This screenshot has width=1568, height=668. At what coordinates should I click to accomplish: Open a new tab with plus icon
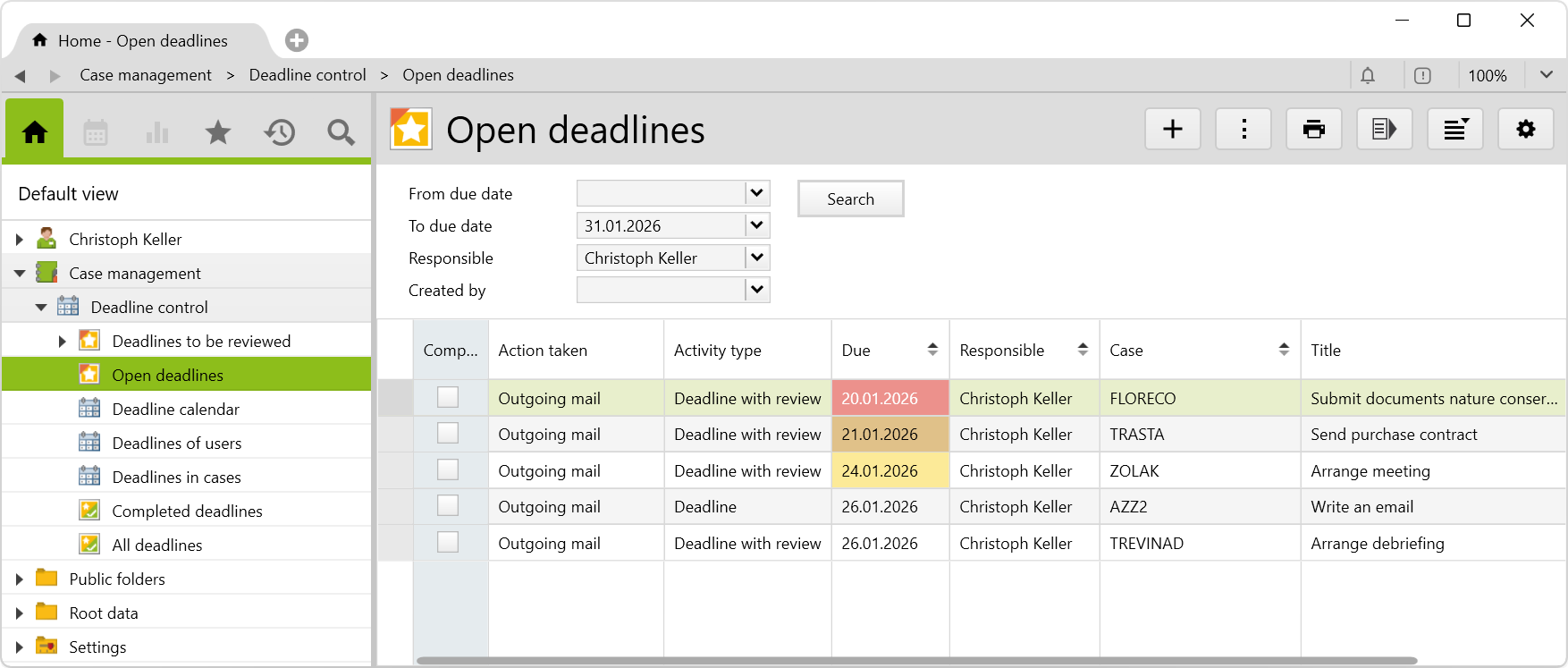click(297, 40)
